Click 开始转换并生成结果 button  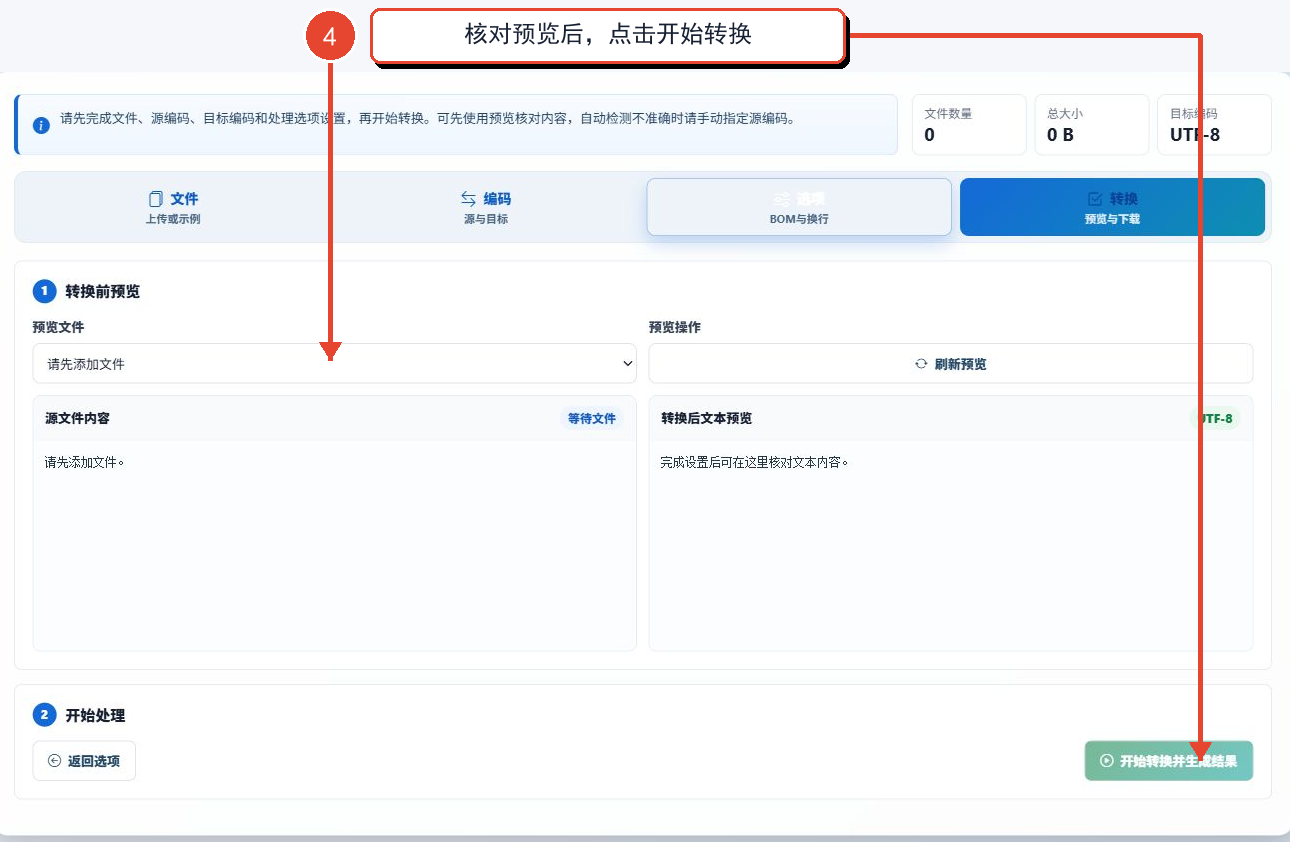1168,761
